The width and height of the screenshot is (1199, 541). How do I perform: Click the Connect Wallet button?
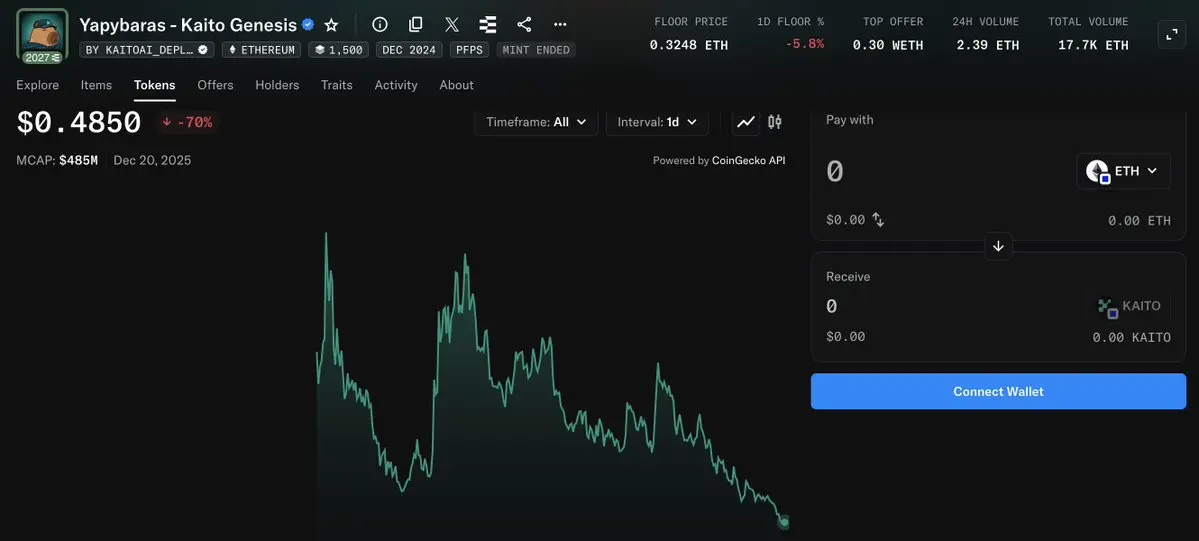(x=998, y=391)
